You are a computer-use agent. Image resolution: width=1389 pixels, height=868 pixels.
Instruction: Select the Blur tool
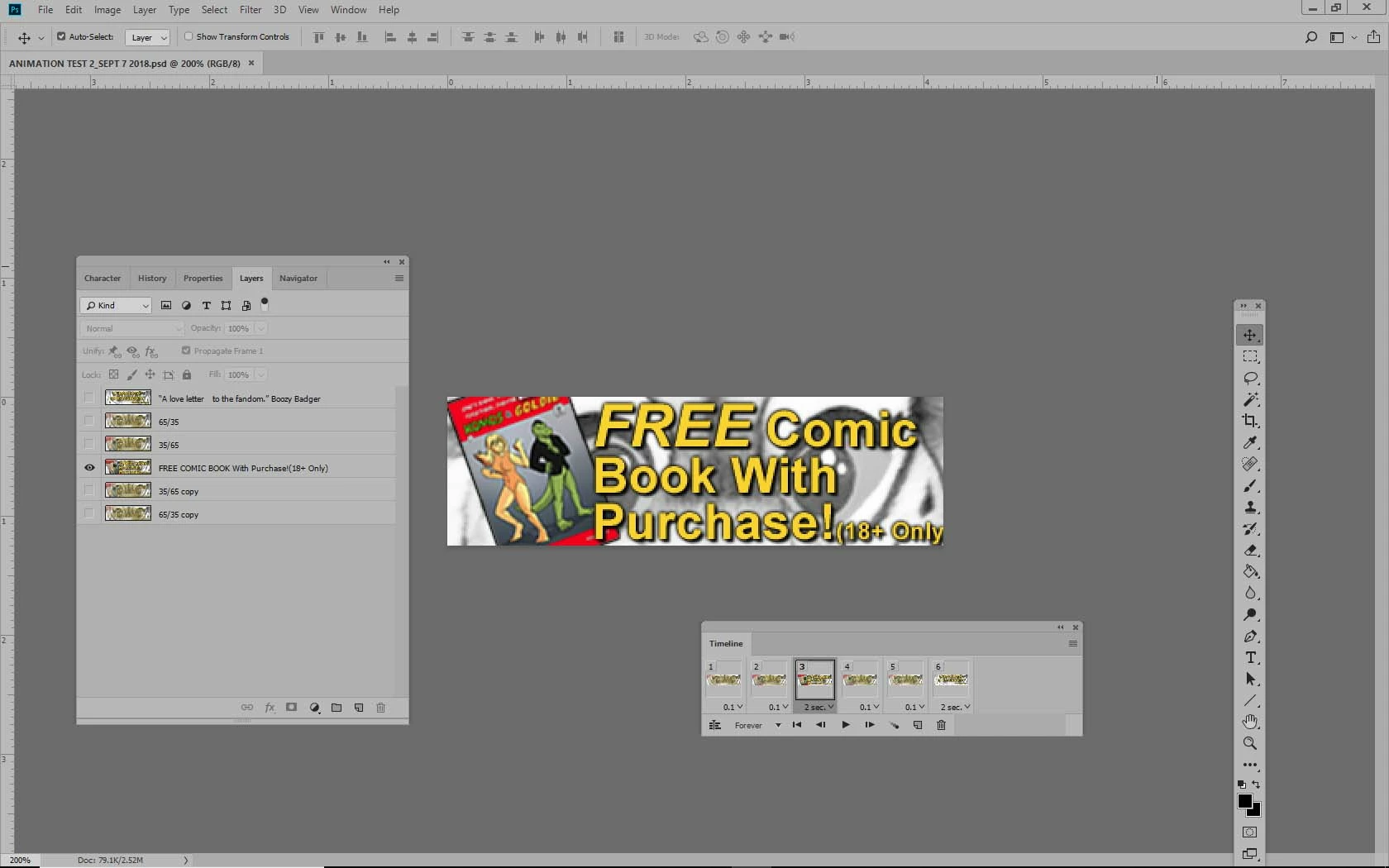point(1249,593)
